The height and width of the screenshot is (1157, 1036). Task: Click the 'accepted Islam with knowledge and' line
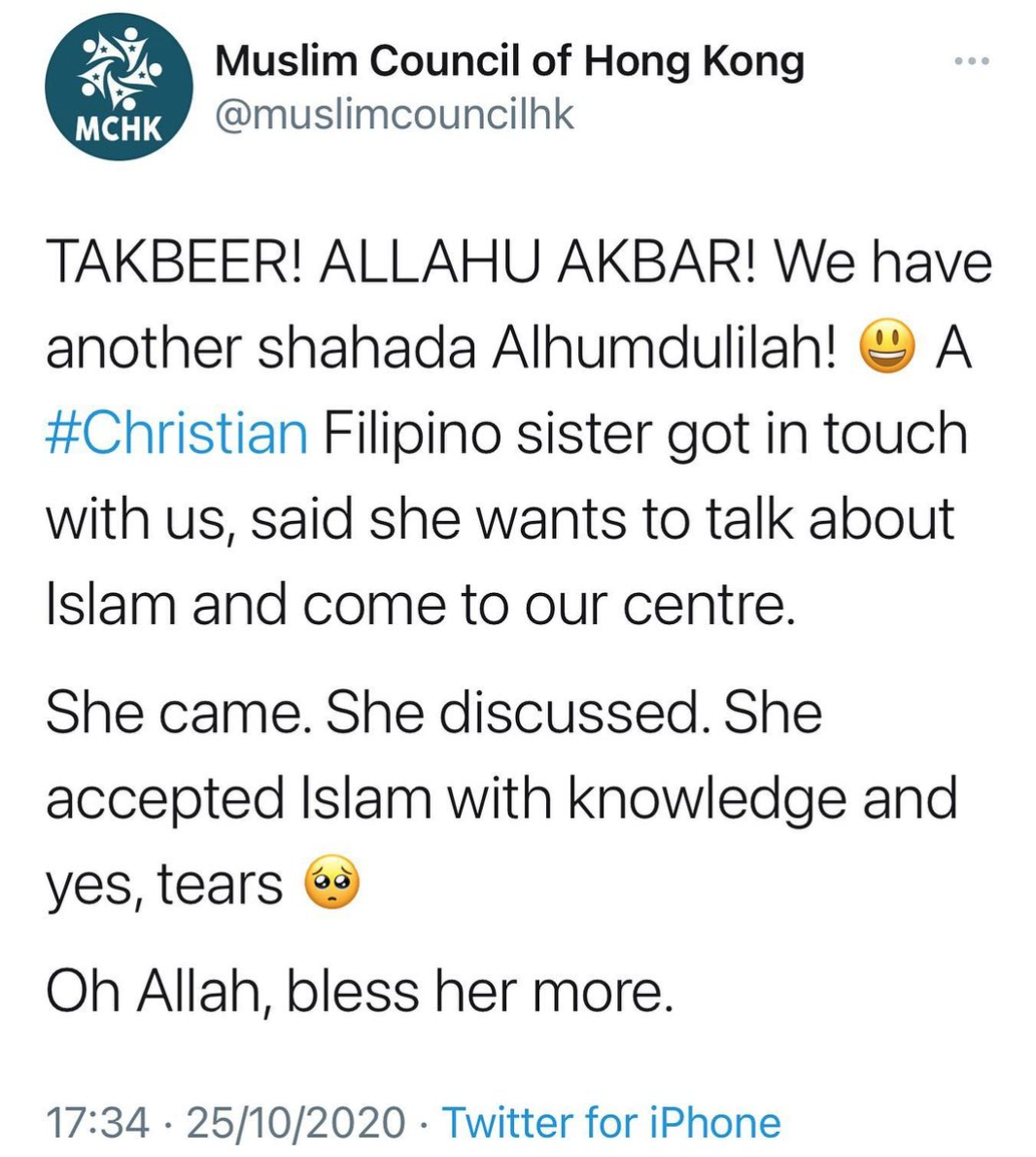point(501,799)
